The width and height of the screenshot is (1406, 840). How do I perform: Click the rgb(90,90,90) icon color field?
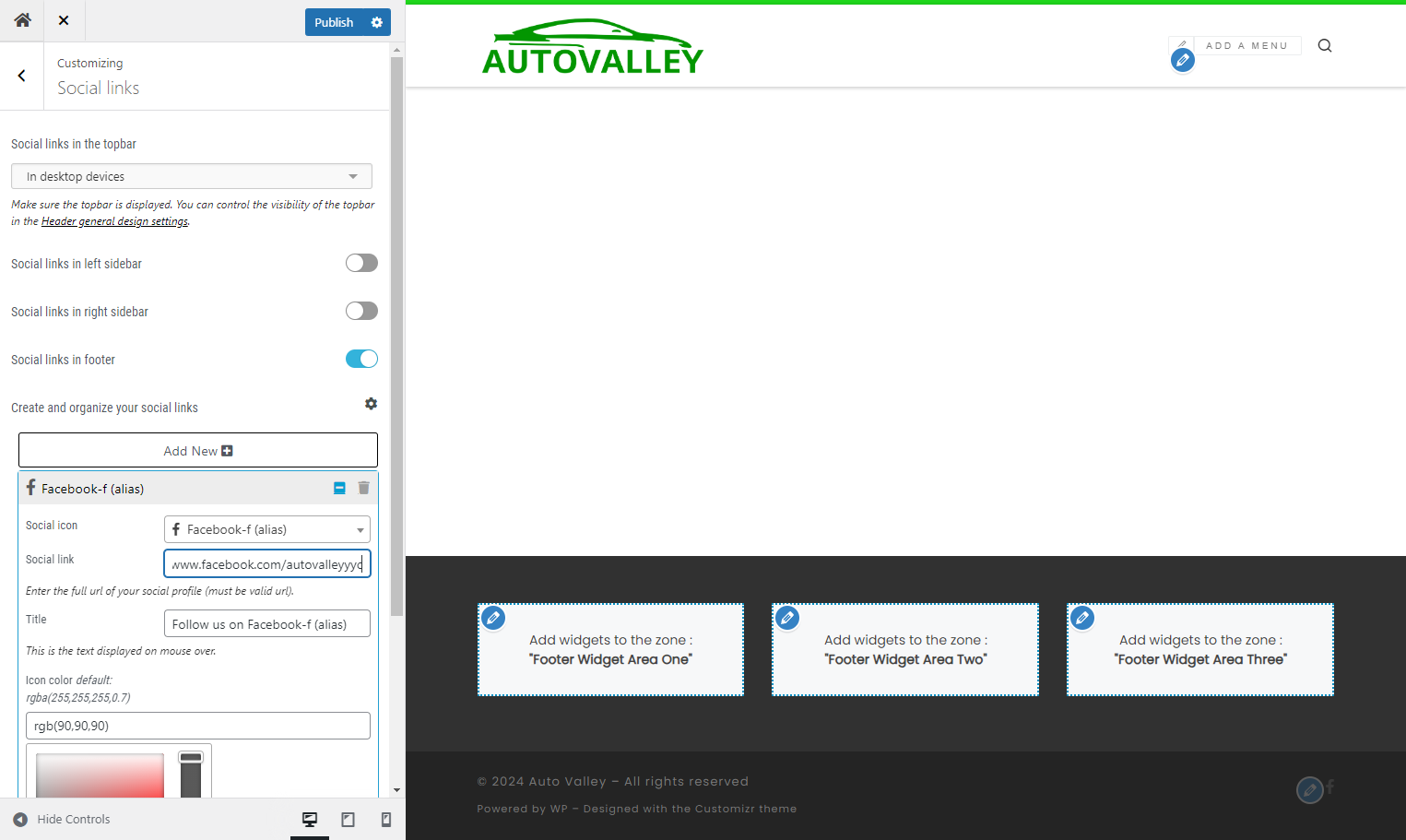coord(198,726)
